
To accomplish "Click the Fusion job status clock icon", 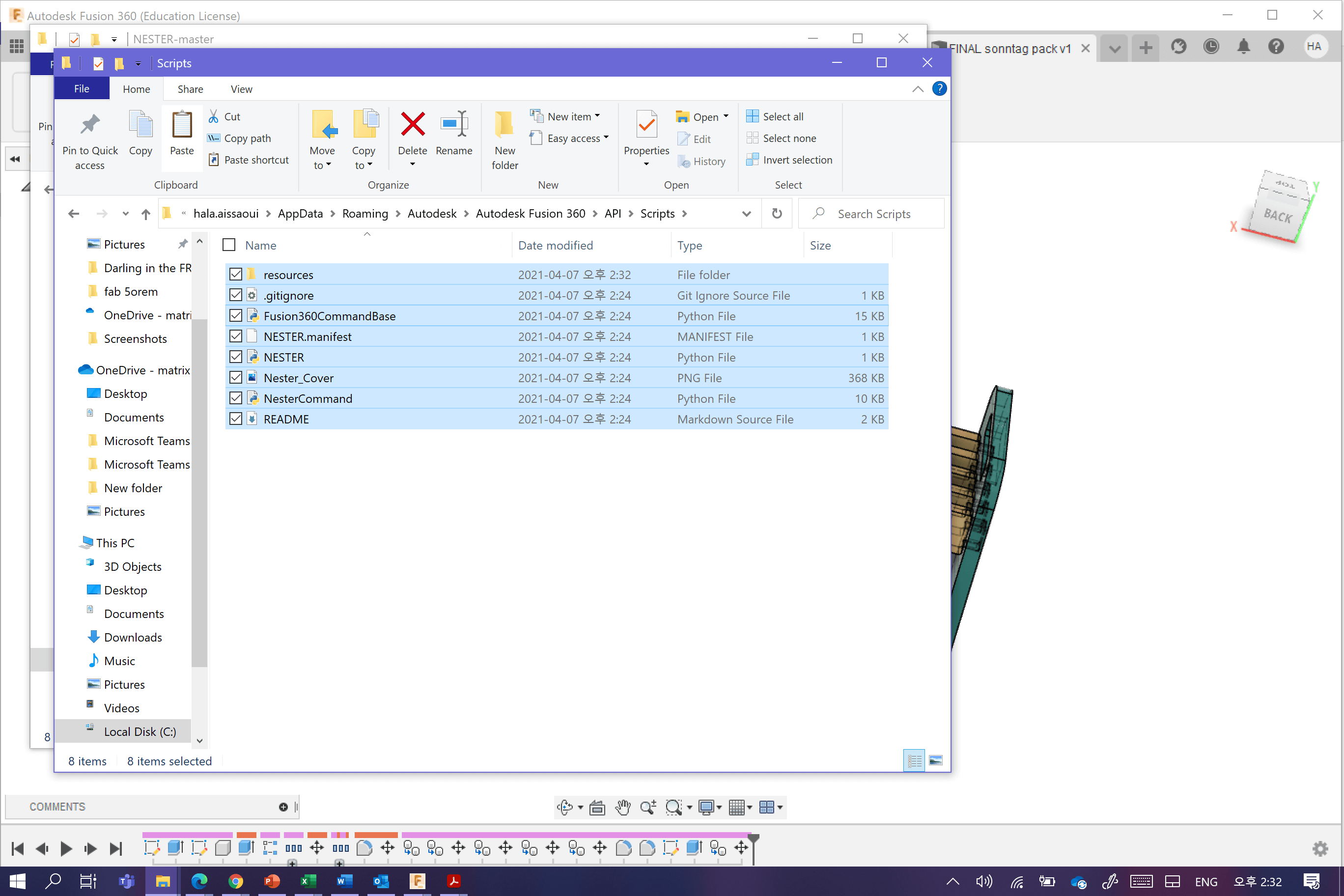I will [x=1210, y=47].
